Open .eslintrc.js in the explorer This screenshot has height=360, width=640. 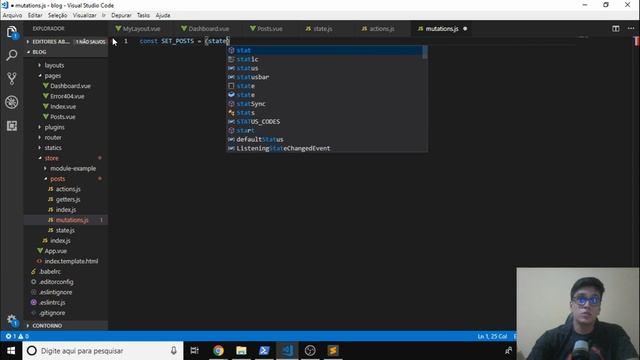pyautogui.click(x=52, y=302)
